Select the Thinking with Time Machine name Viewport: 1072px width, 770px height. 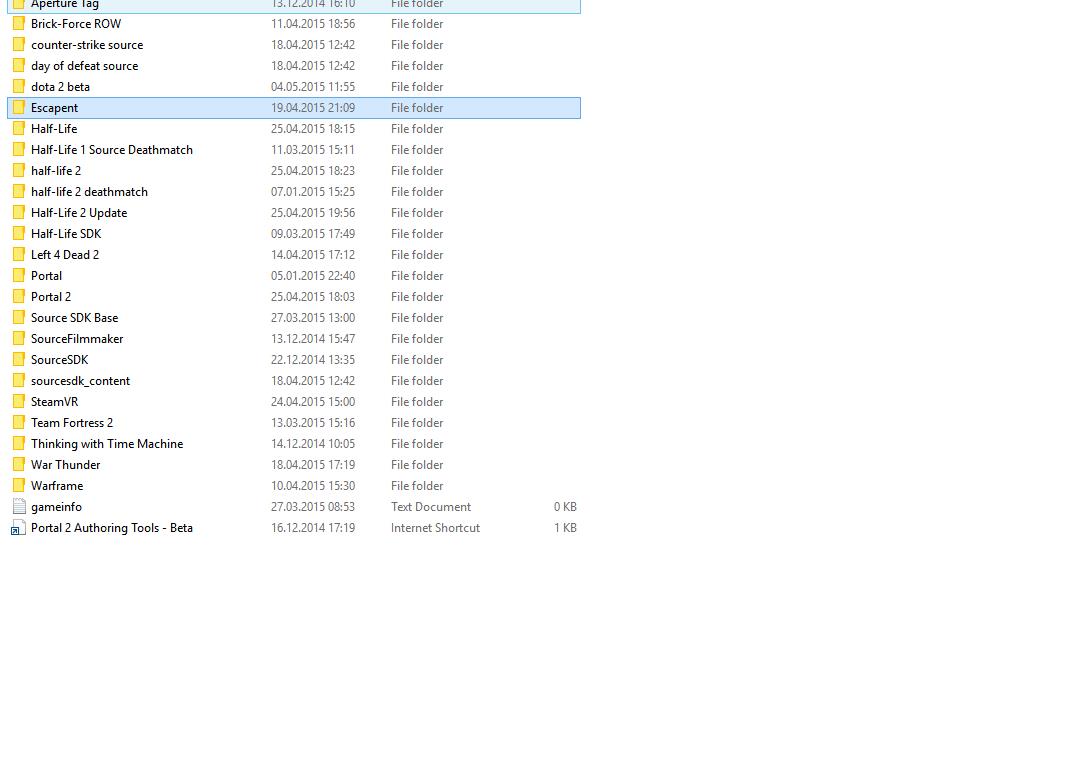[x=107, y=444]
